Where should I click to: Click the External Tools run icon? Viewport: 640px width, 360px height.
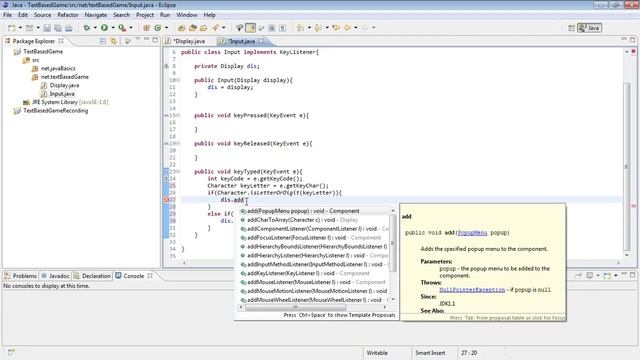pos(122,28)
